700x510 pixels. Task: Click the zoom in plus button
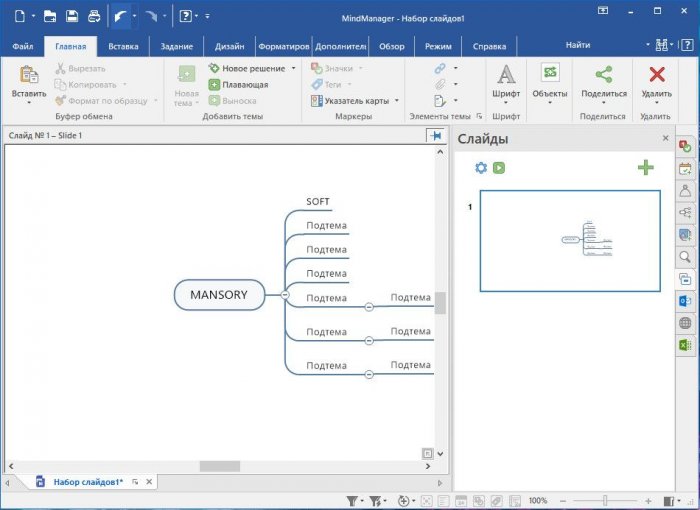(x=648, y=501)
